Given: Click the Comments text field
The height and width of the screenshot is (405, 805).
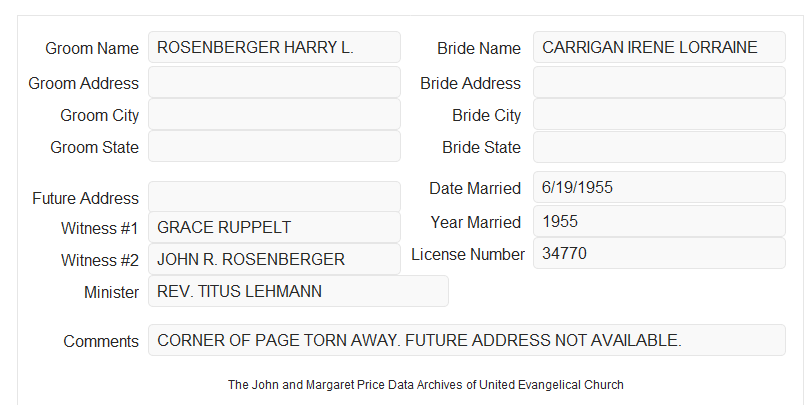Looking at the screenshot, I should [467, 340].
